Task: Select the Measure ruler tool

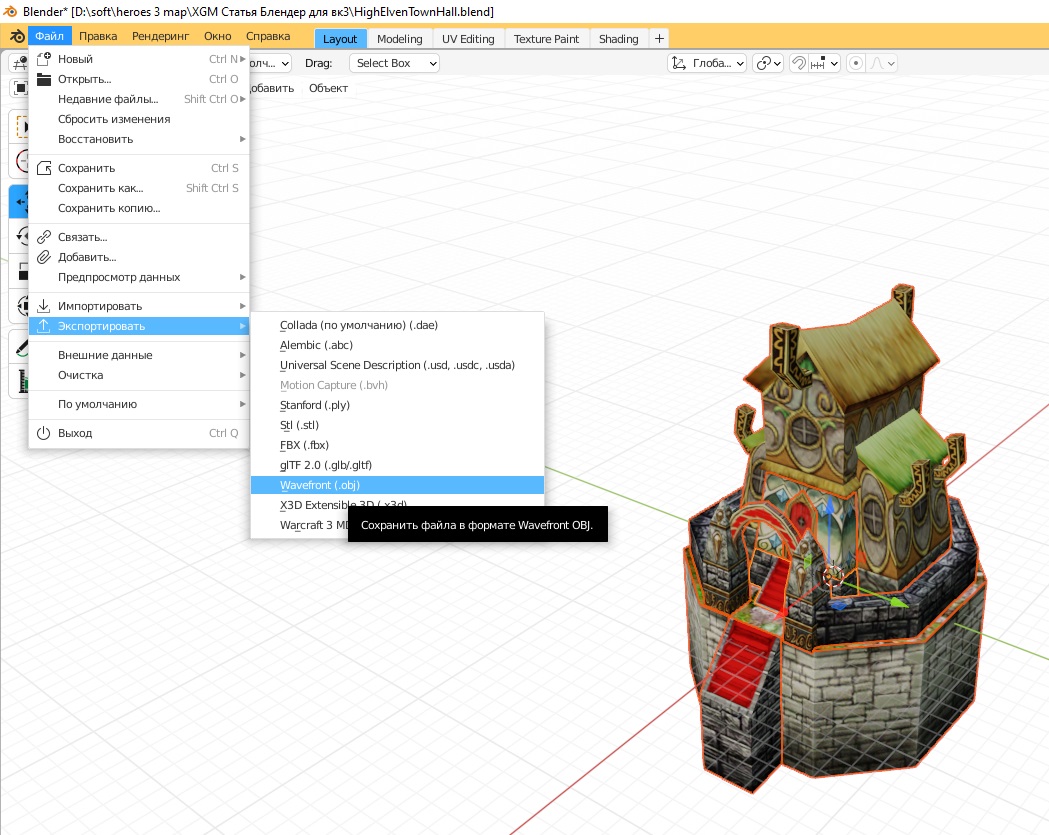Action: [x=21, y=381]
